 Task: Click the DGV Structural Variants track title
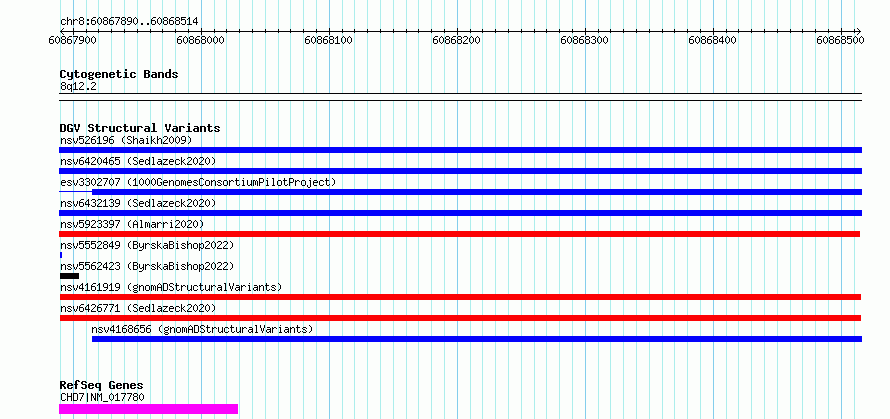[x=140, y=128]
